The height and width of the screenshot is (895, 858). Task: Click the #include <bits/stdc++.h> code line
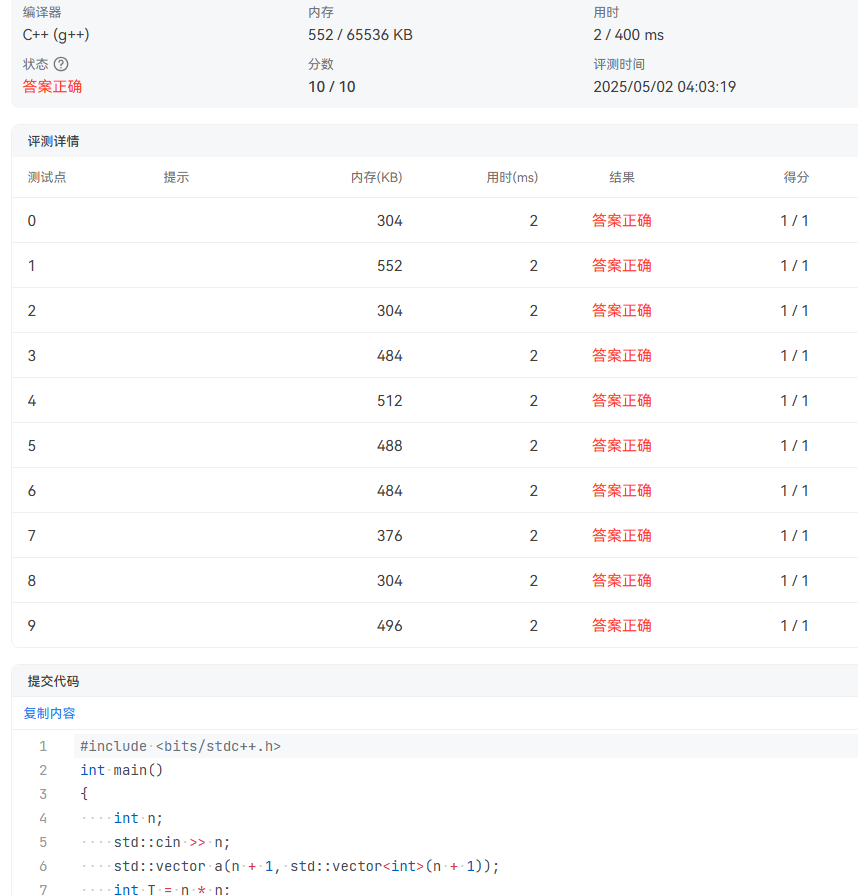pos(182,745)
